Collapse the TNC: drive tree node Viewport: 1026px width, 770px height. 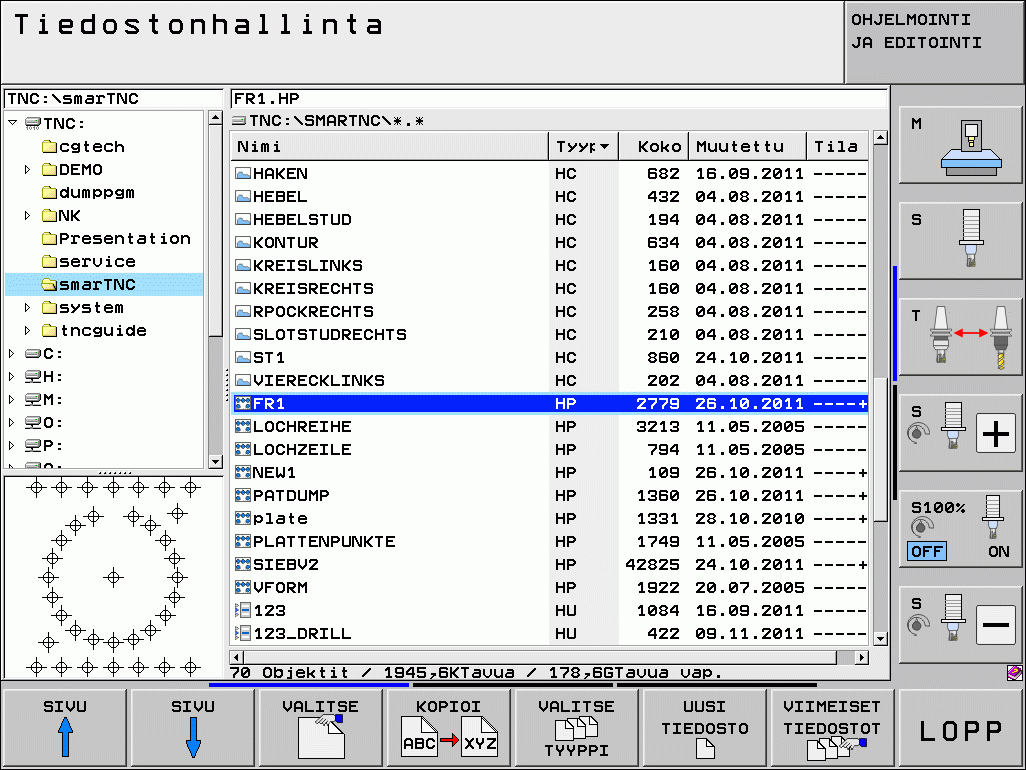tap(12, 123)
